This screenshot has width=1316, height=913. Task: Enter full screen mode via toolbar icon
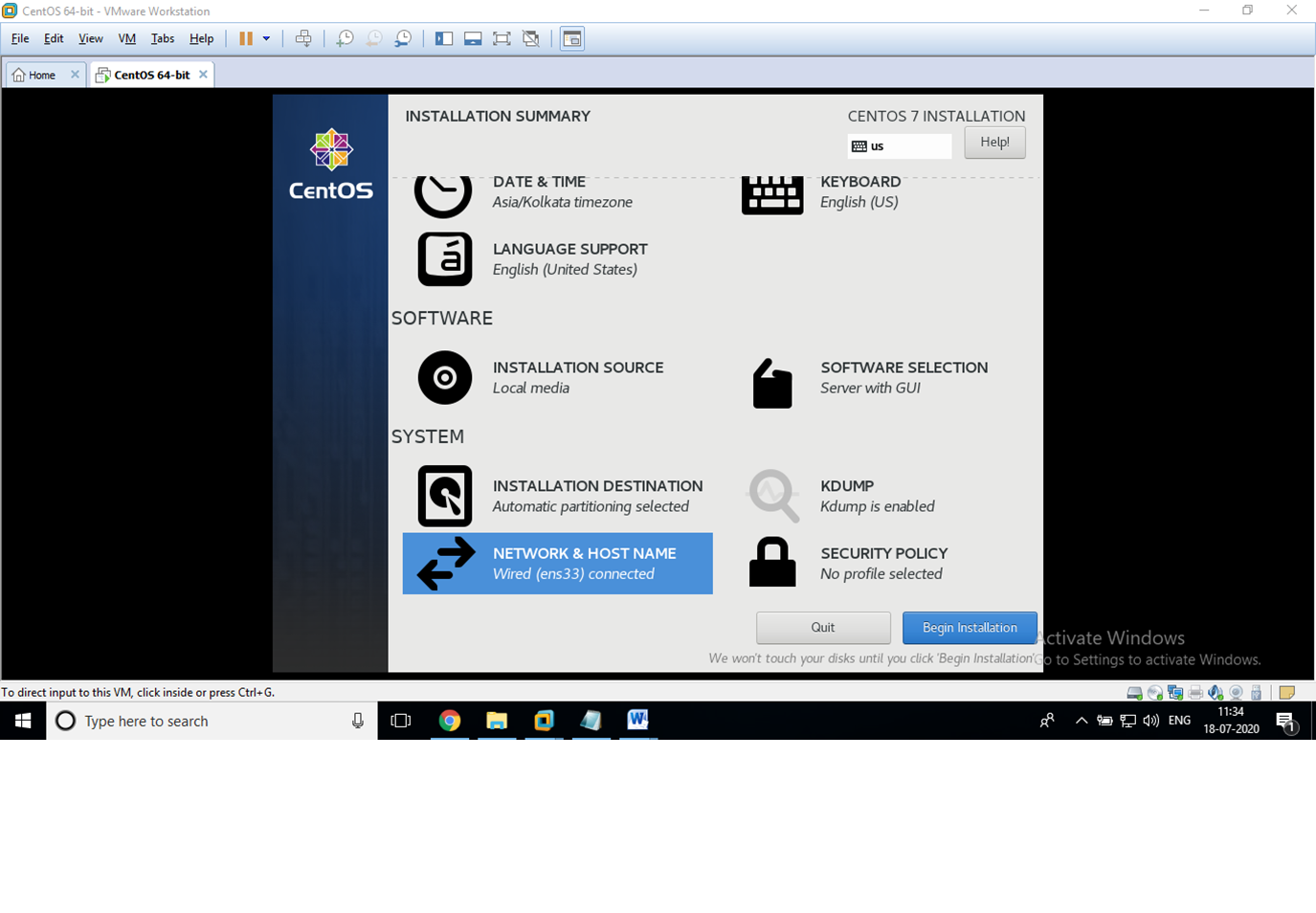click(x=501, y=38)
